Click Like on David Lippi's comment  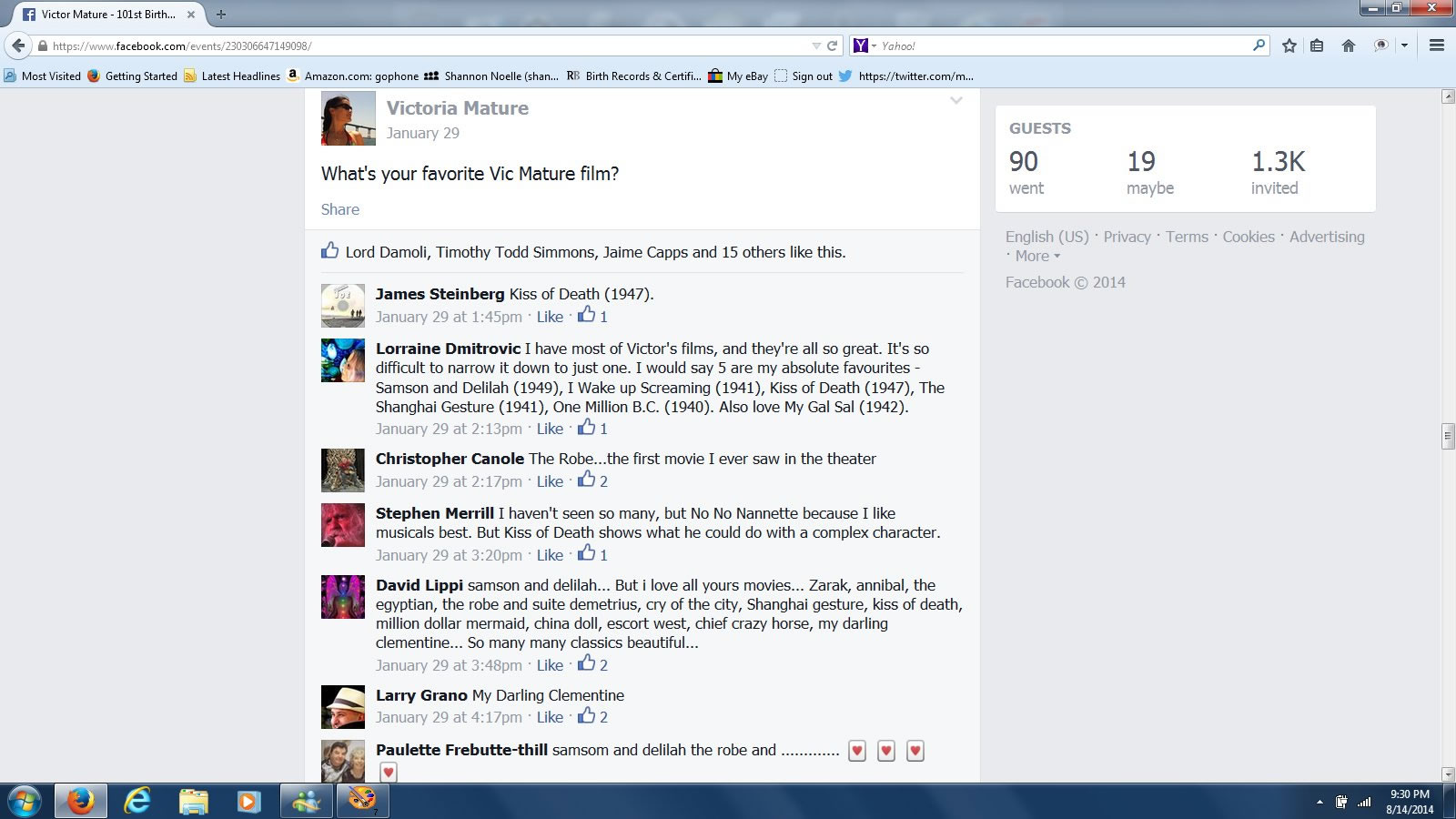coord(550,665)
